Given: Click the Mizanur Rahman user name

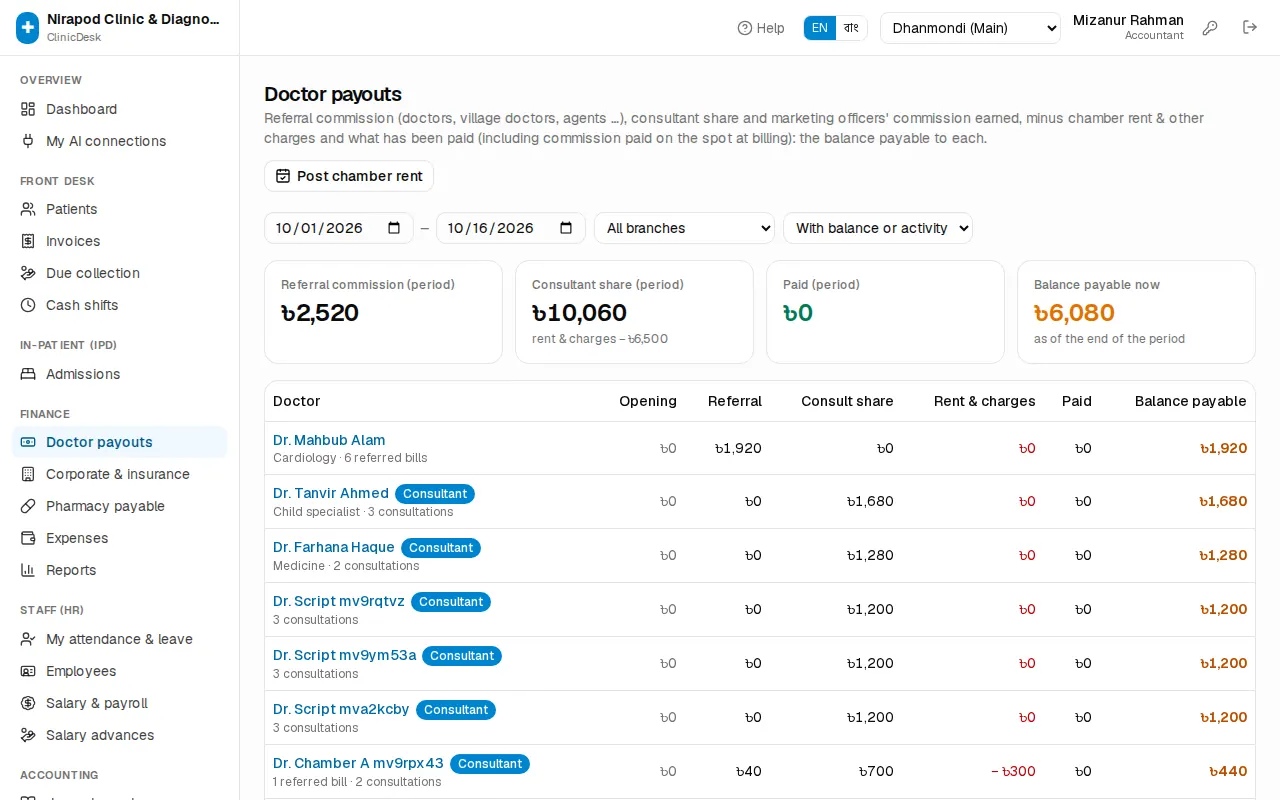Looking at the screenshot, I should click(x=1128, y=20).
